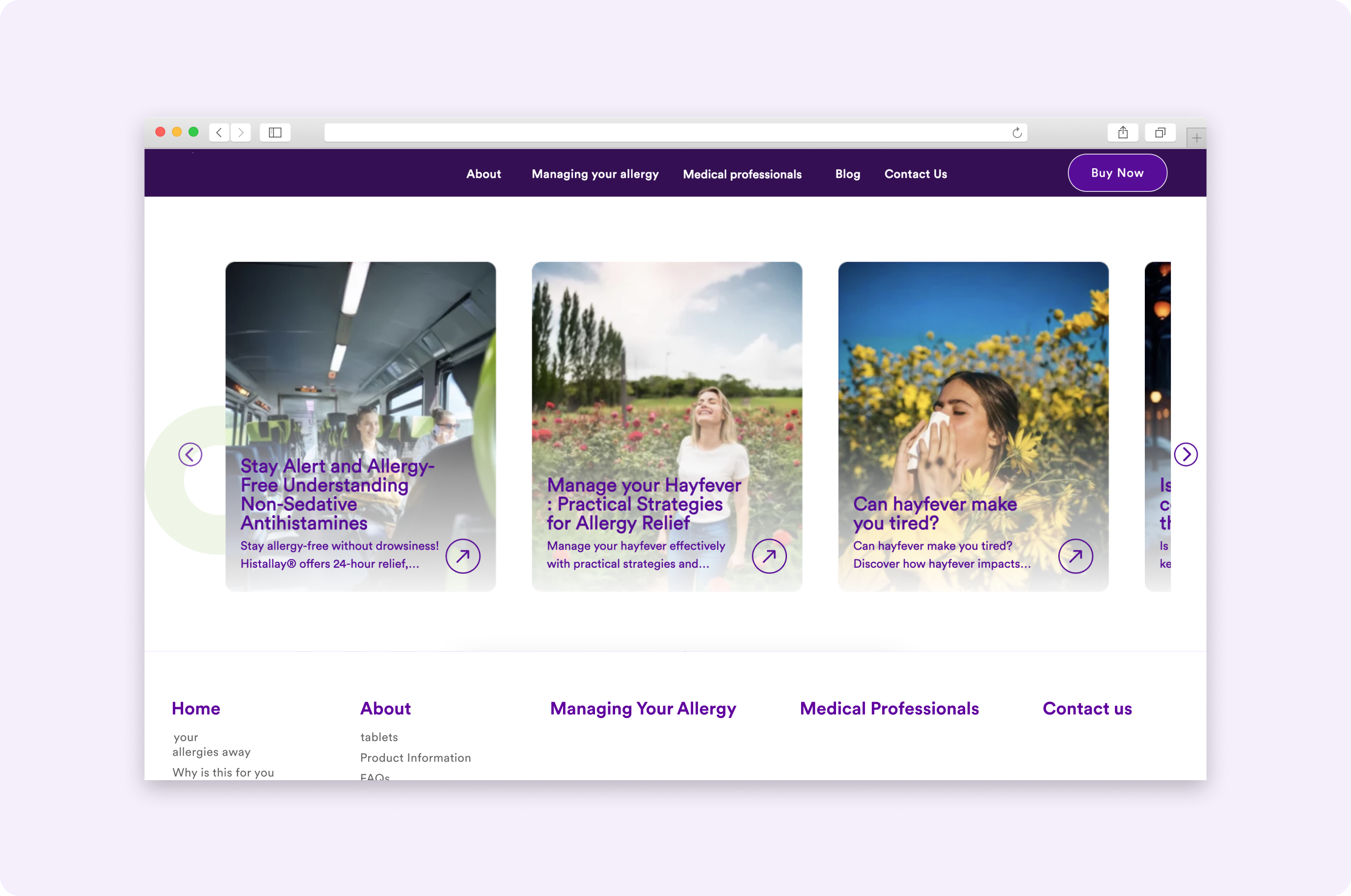Open 'Managing Your Allergy' footer section
The width and height of the screenshot is (1351, 896).
[643, 709]
